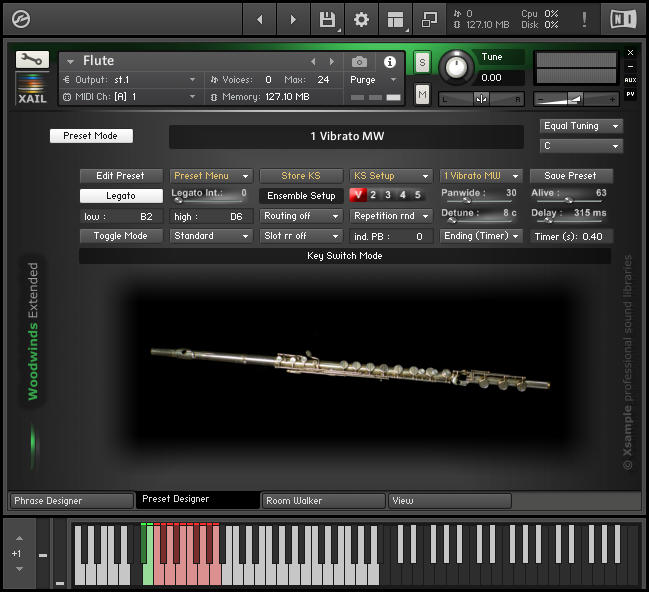This screenshot has width=649, height=592.
Task: Open the Preset Menu dropdown
Action: 211,176
